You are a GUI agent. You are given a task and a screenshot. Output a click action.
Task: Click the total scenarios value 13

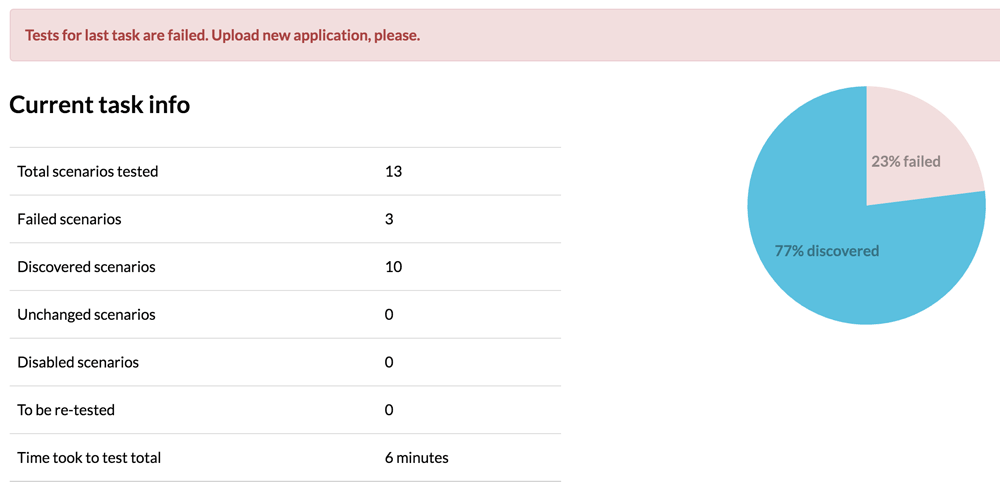tap(393, 171)
